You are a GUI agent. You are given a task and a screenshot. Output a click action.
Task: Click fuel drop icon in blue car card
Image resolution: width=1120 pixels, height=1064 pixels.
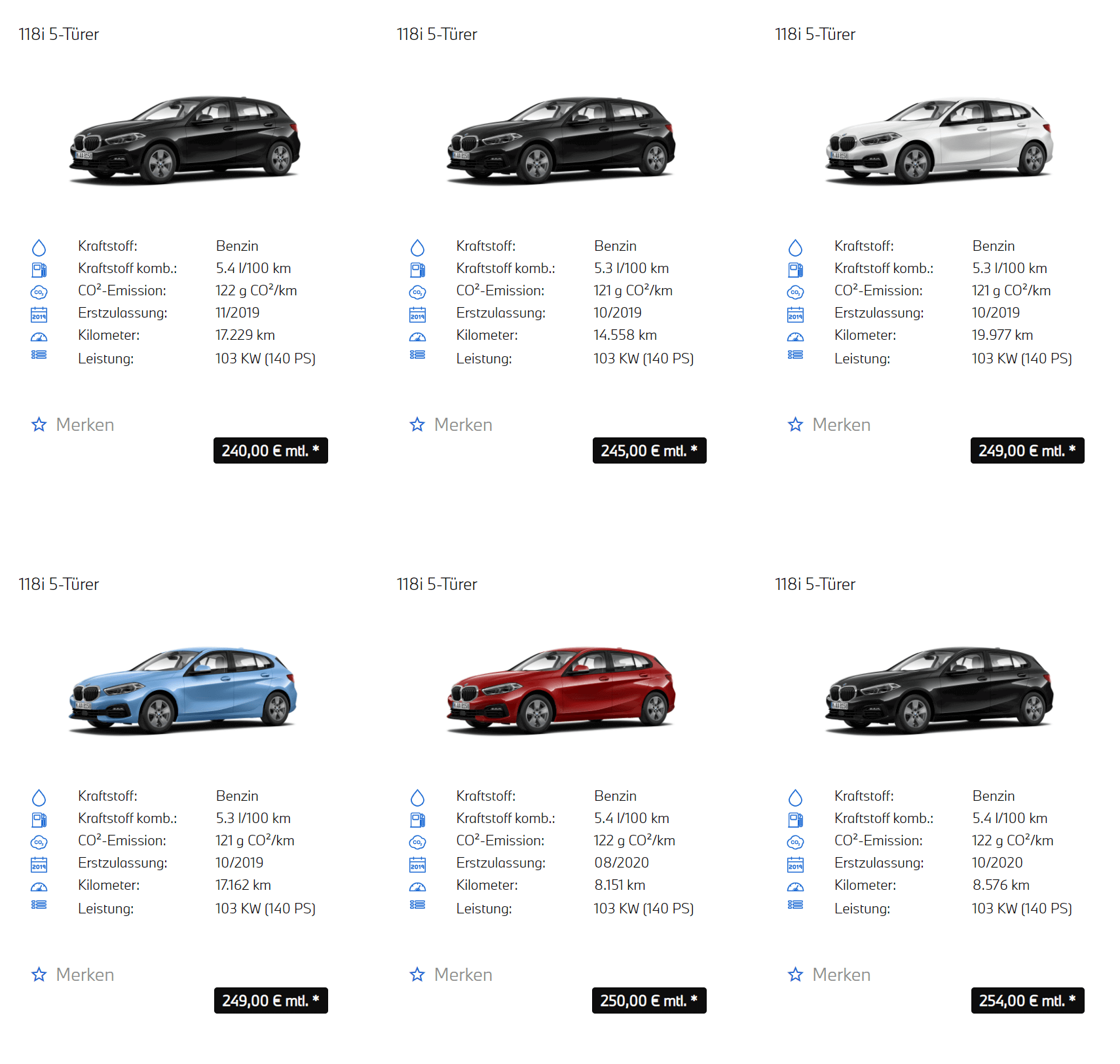coord(39,798)
